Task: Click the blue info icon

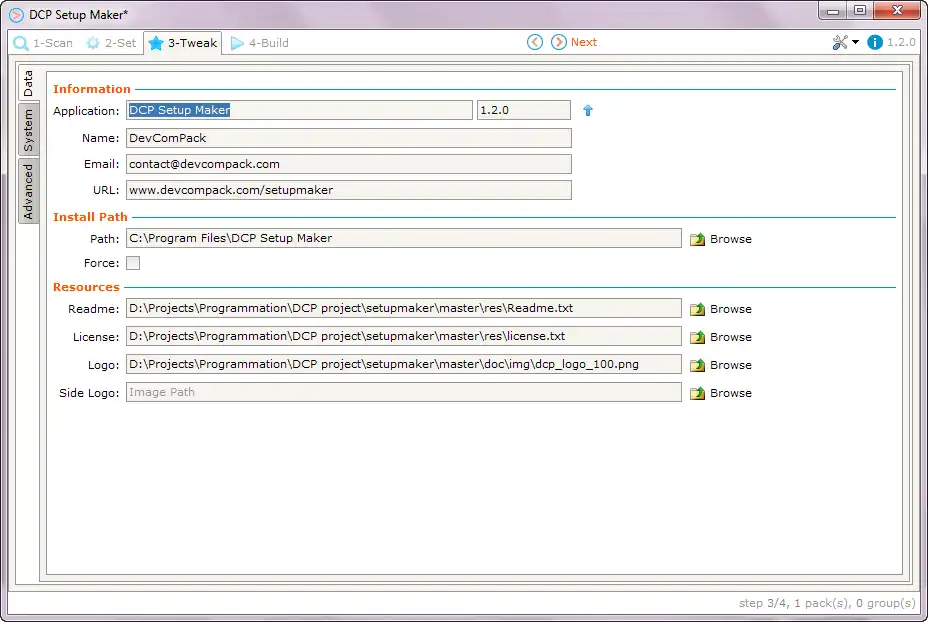Action: (x=875, y=43)
